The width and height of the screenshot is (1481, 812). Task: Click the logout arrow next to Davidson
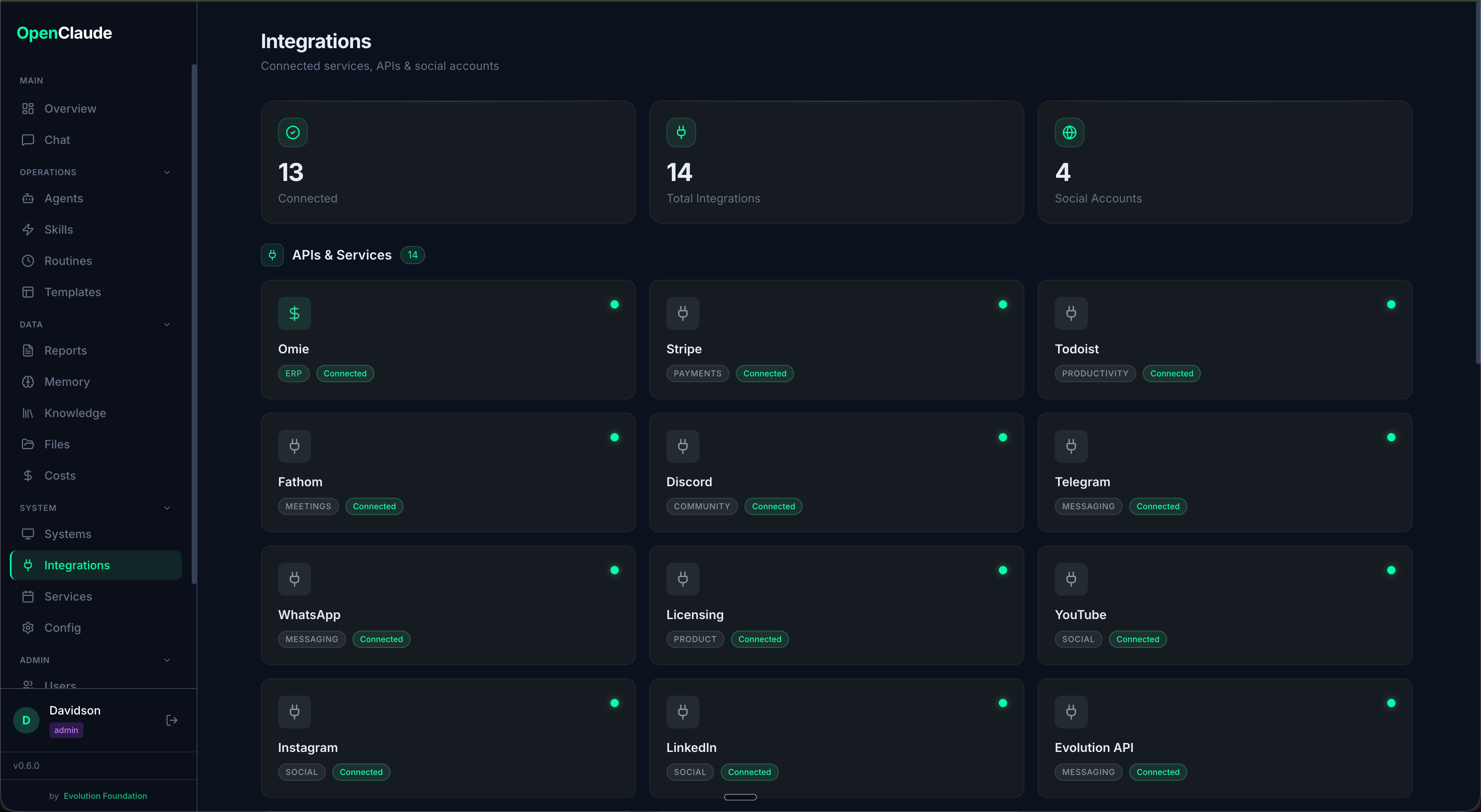pos(171,719)
